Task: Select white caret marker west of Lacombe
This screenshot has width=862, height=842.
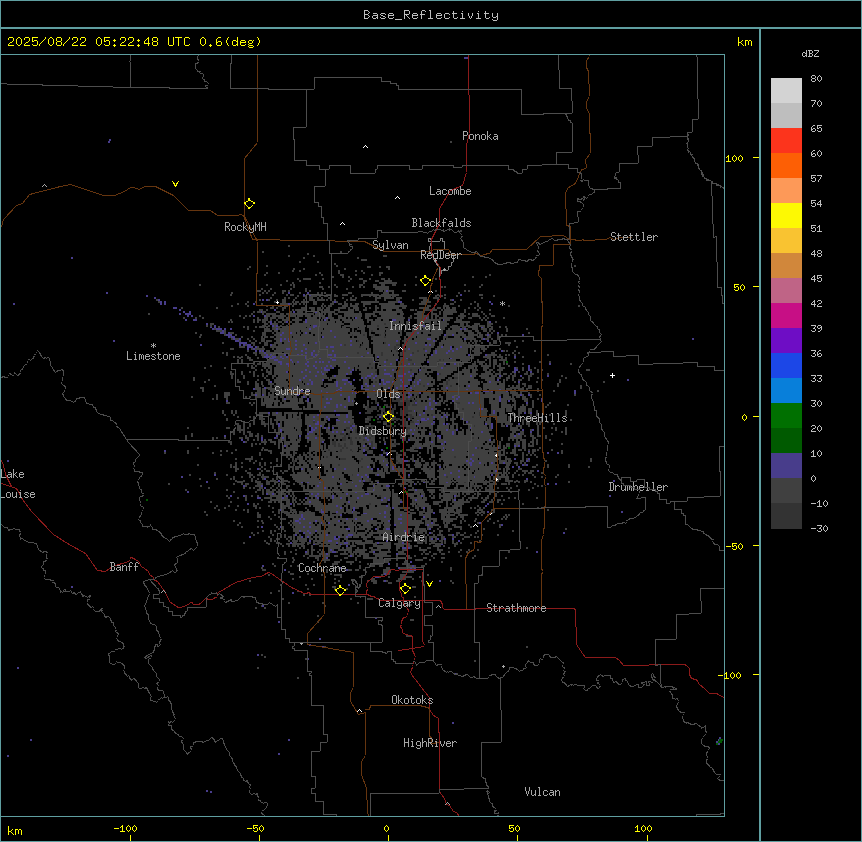Action: coord(397,197)
